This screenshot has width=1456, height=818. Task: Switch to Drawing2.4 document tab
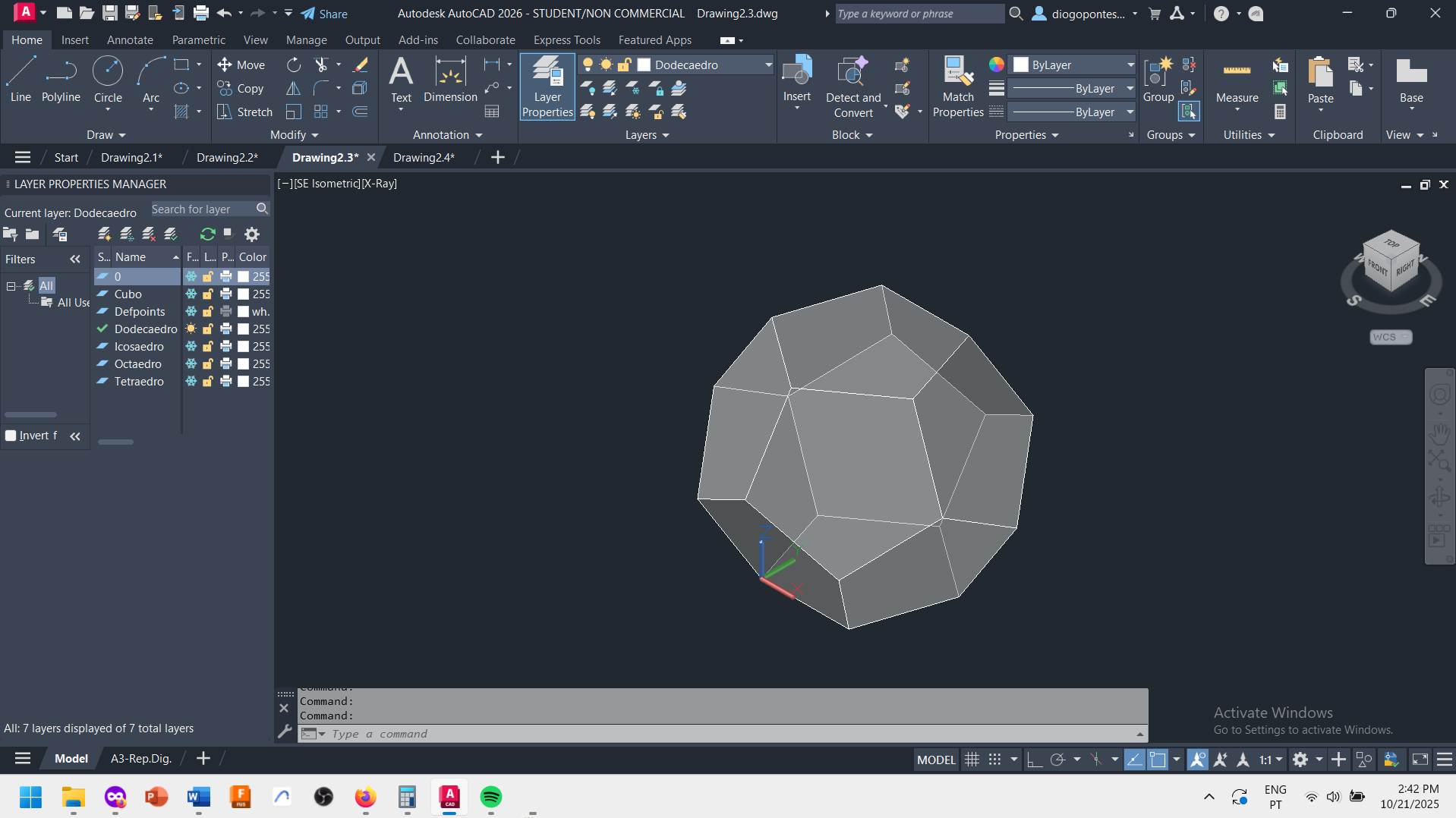(424, 157)
